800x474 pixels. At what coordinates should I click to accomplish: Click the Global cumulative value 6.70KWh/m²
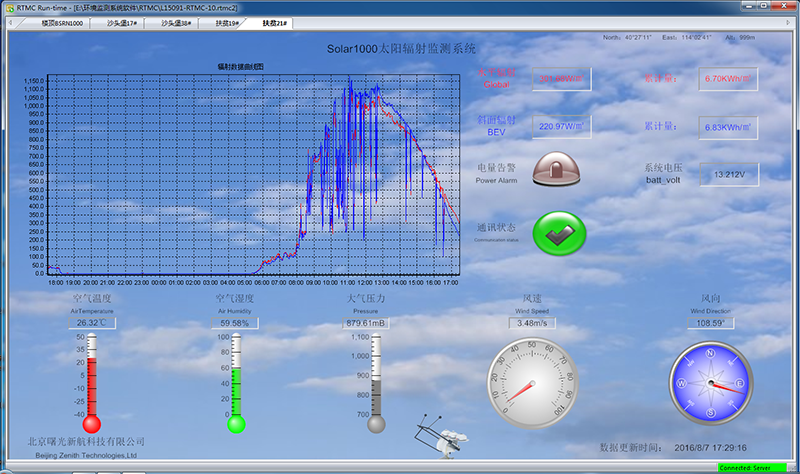(x=728, y=79)
